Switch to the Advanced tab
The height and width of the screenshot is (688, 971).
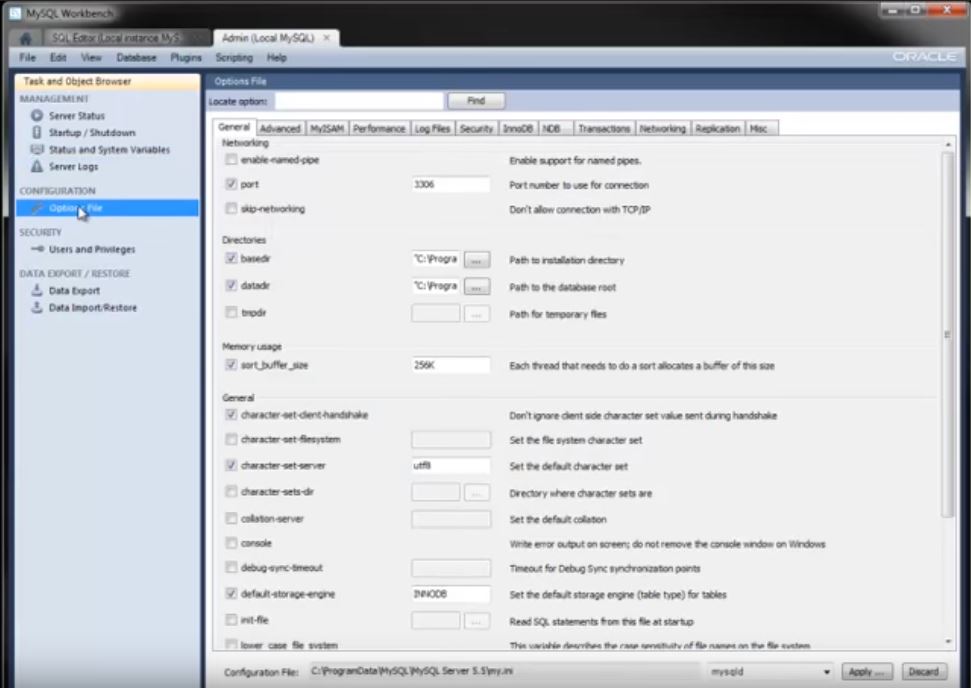pyautogui.click(x=280, y=128)
